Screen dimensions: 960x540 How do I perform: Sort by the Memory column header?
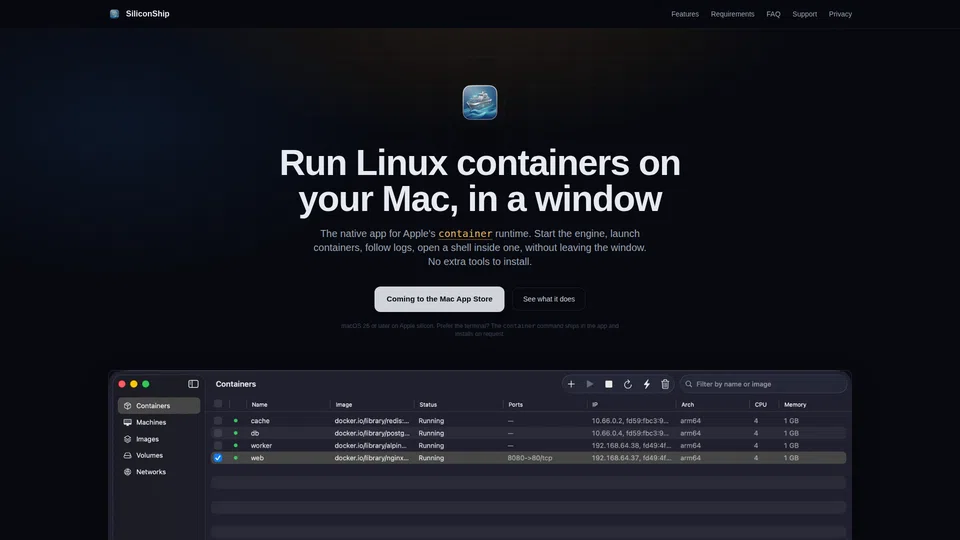click(795, 405)
